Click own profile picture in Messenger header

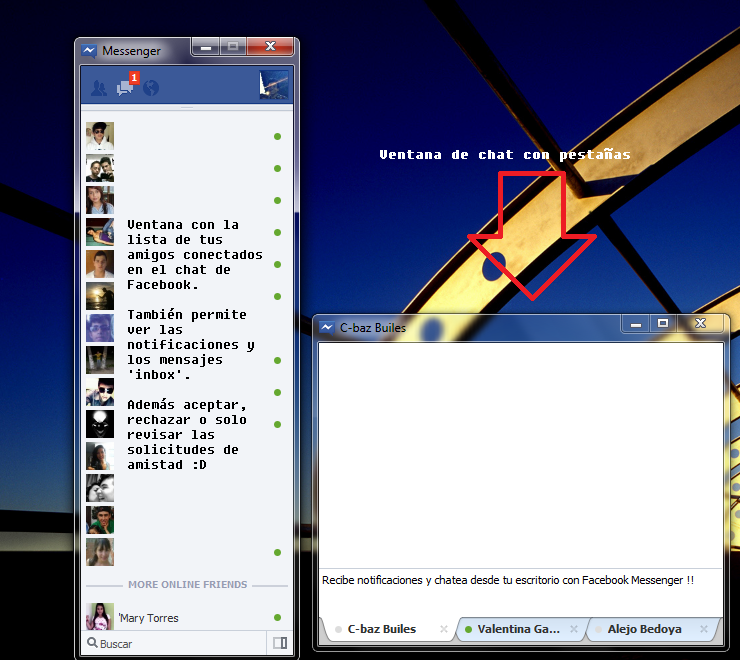[274, 85]
